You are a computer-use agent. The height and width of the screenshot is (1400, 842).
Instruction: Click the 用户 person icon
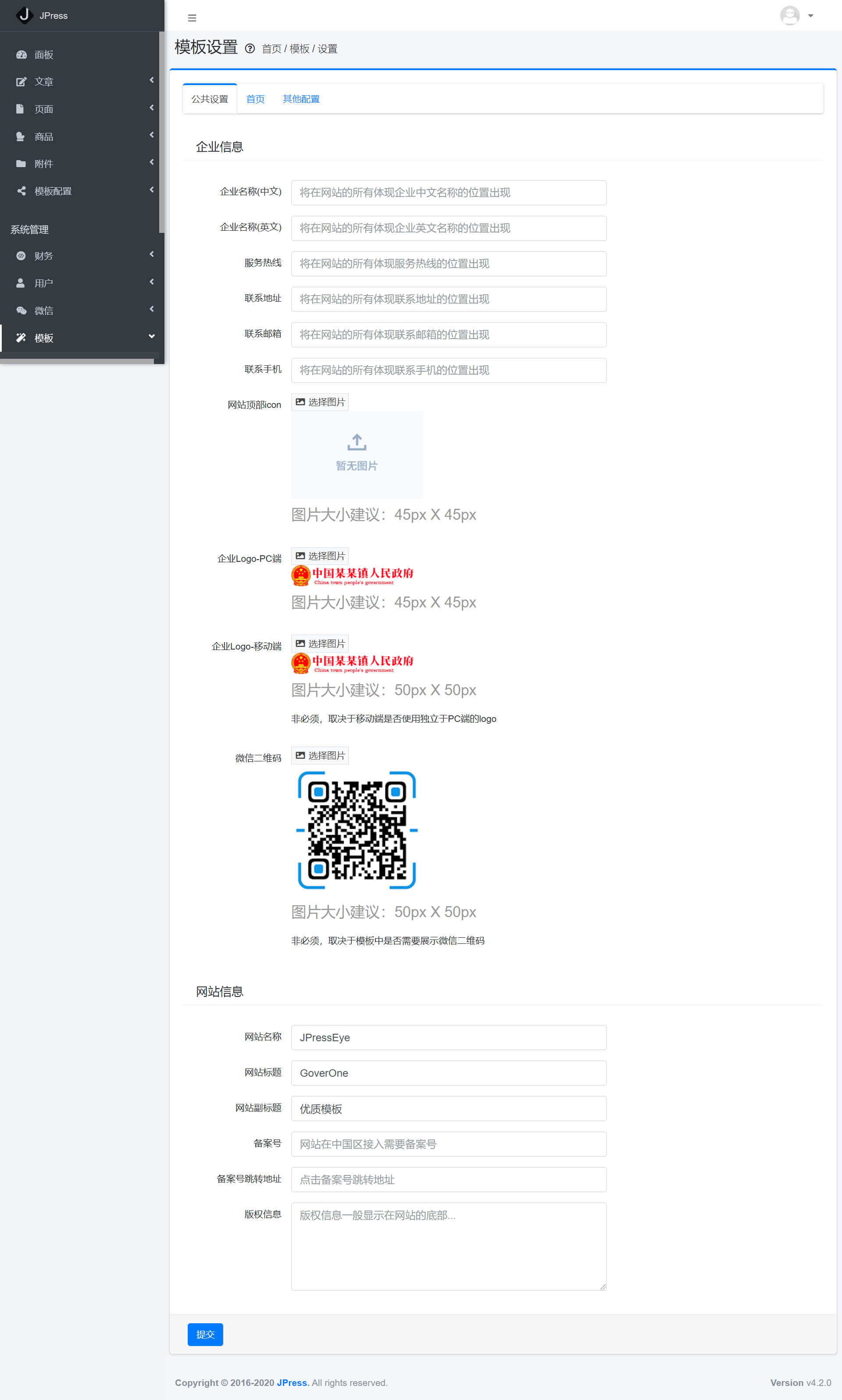(x=21, y=282)
